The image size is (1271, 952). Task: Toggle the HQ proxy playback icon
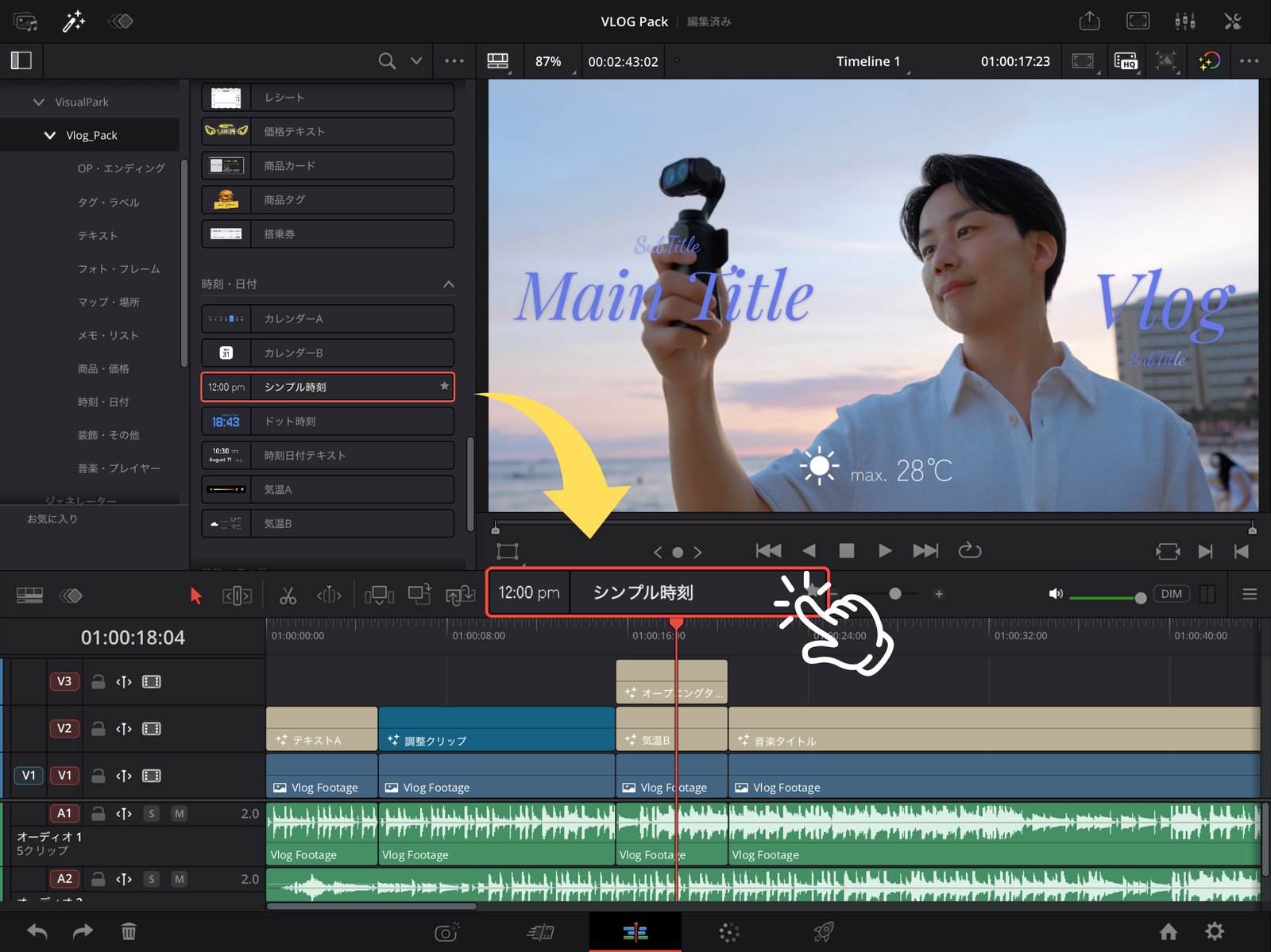point(1126,60)
